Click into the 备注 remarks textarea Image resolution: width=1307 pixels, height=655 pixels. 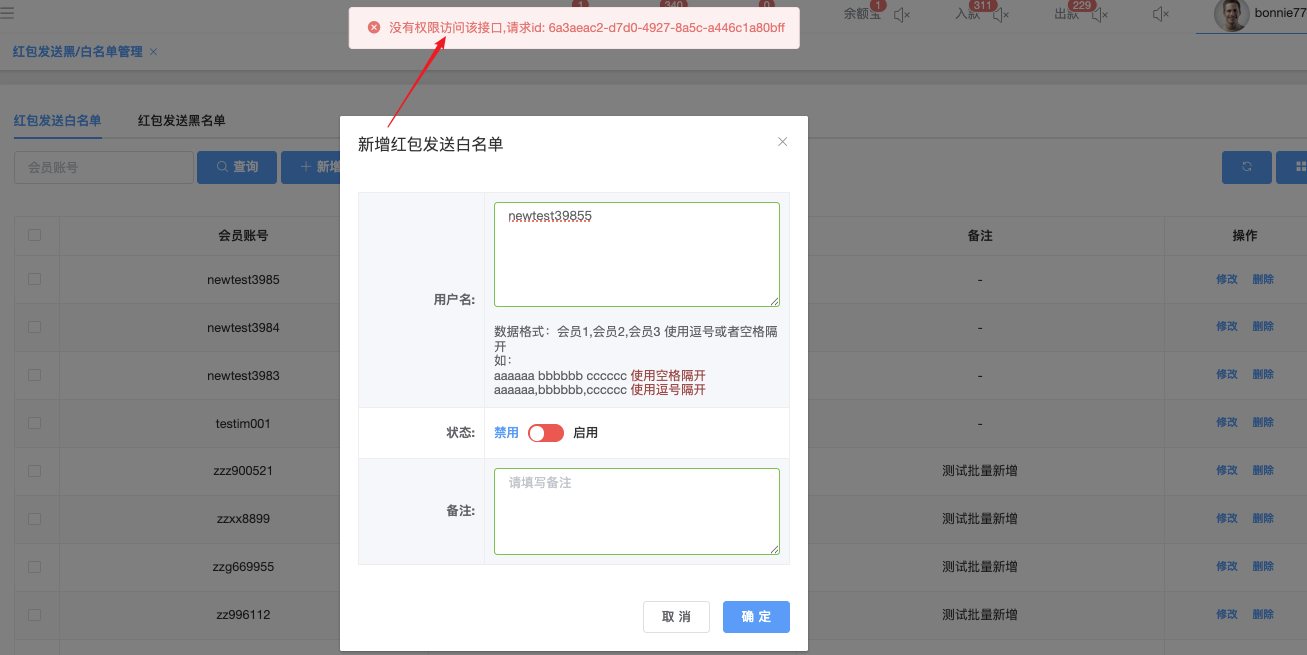[x=636, y=511]
